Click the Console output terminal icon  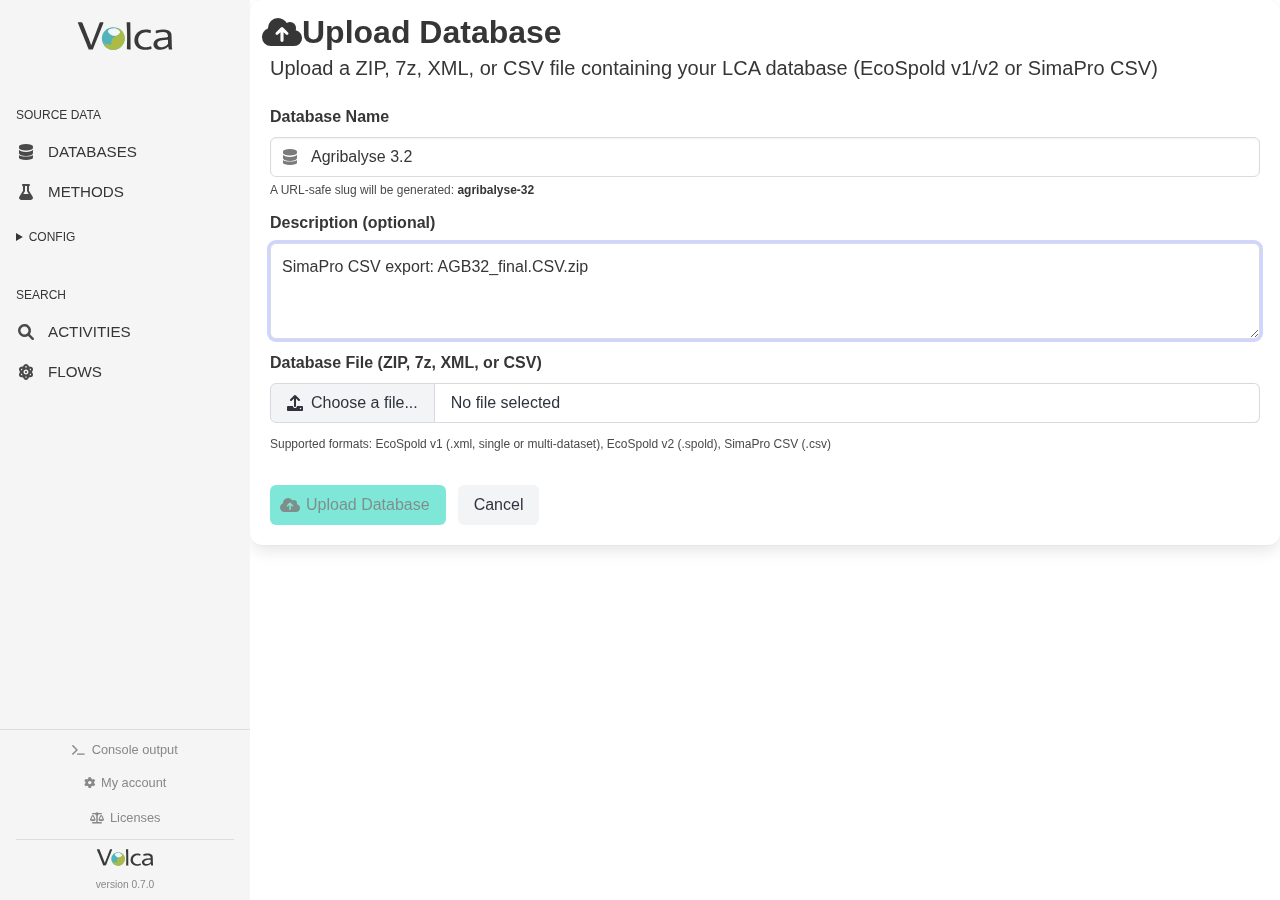click(78, 750)
